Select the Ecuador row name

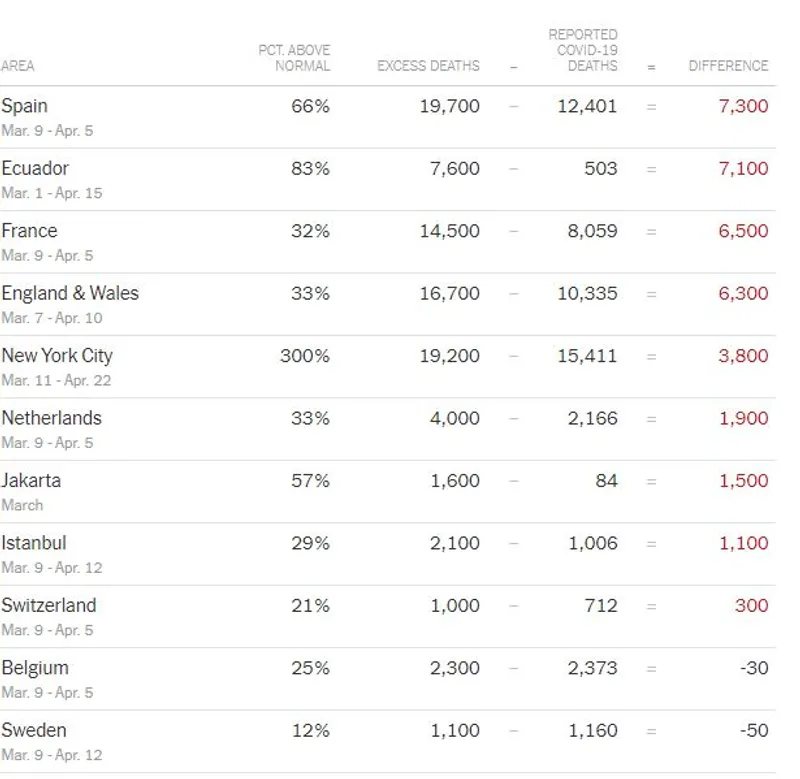click(35, 168)
